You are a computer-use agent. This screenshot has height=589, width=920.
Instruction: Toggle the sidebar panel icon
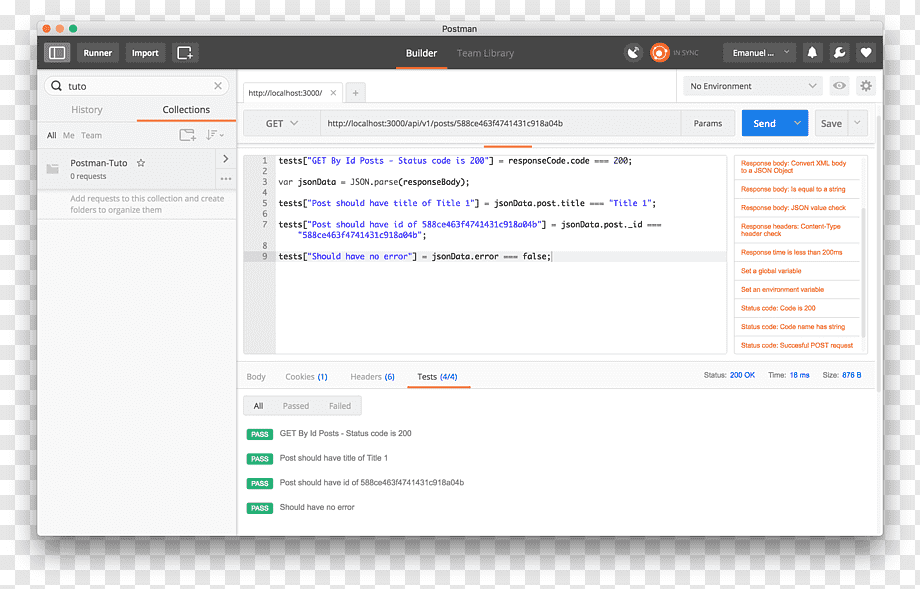click(x=57, y=53)
